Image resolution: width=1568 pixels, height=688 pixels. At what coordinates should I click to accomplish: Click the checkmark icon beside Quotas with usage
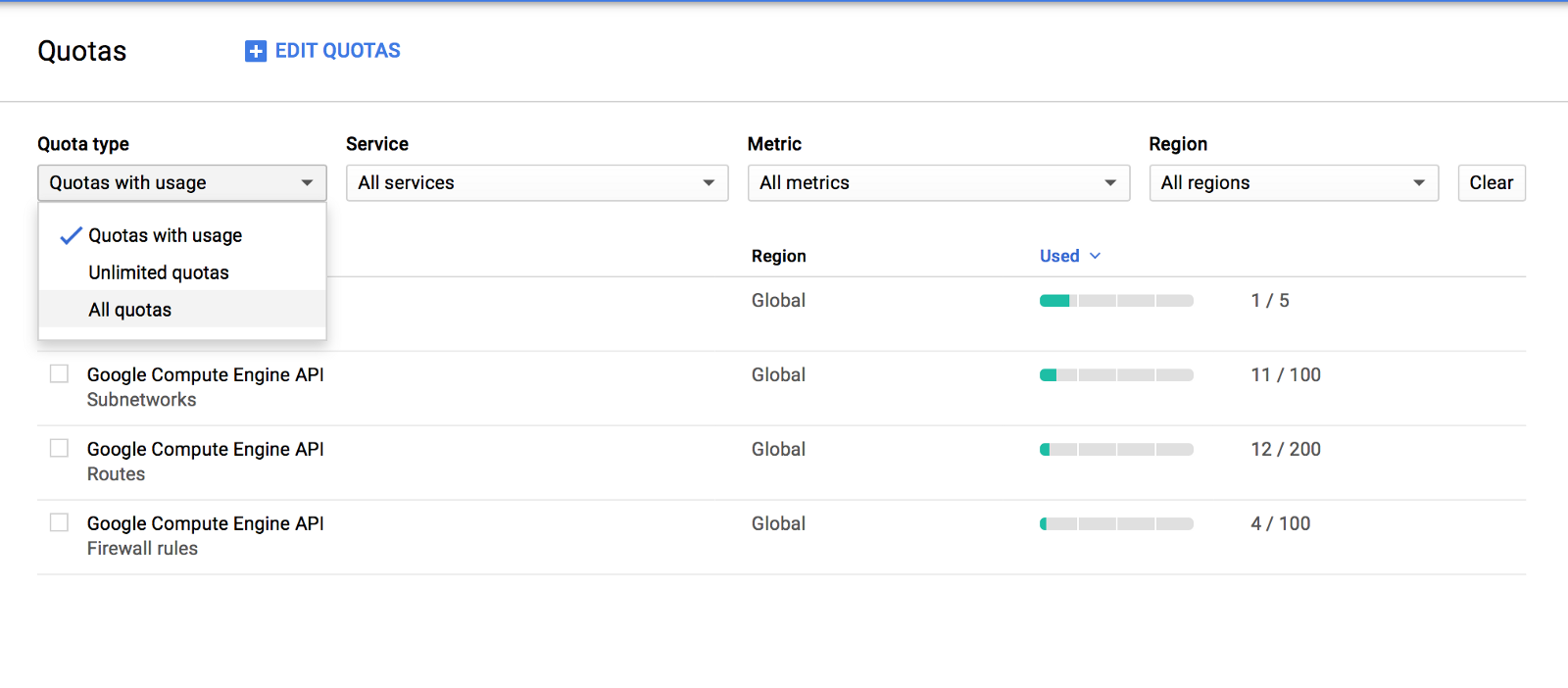(71, 236)
